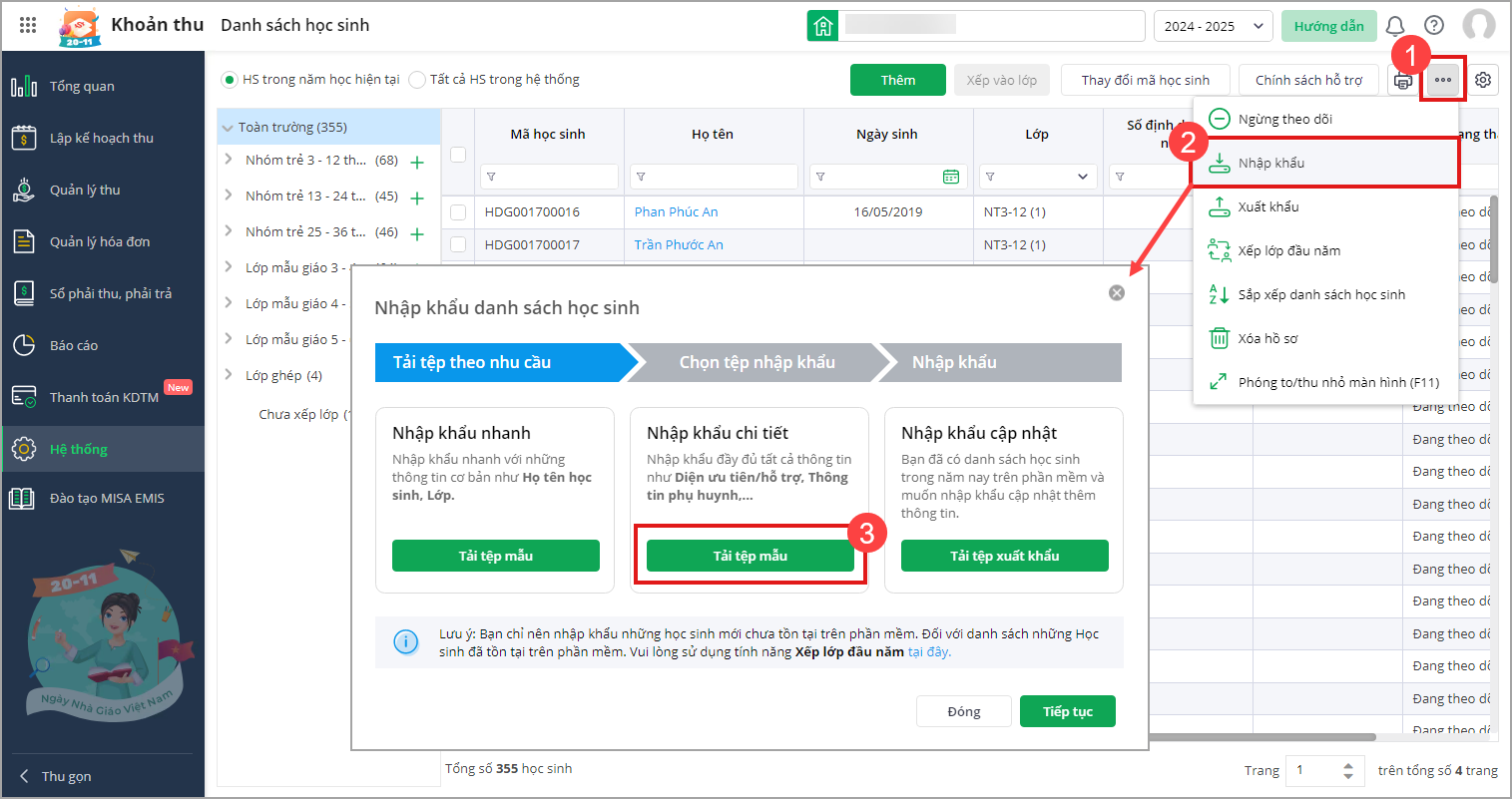The image size is (1512, 799).
Task: Open the user avatar menu
Action: click(1478, 26)
